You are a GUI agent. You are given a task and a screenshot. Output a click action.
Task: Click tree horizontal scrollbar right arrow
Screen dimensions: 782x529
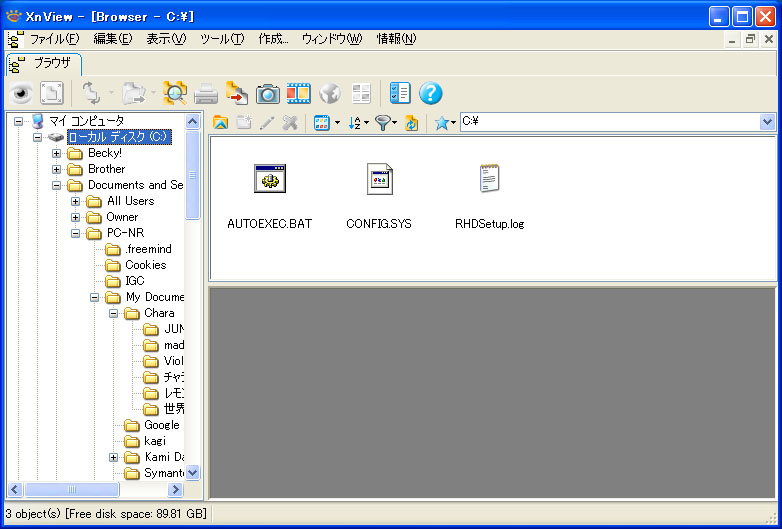(175, 490)
